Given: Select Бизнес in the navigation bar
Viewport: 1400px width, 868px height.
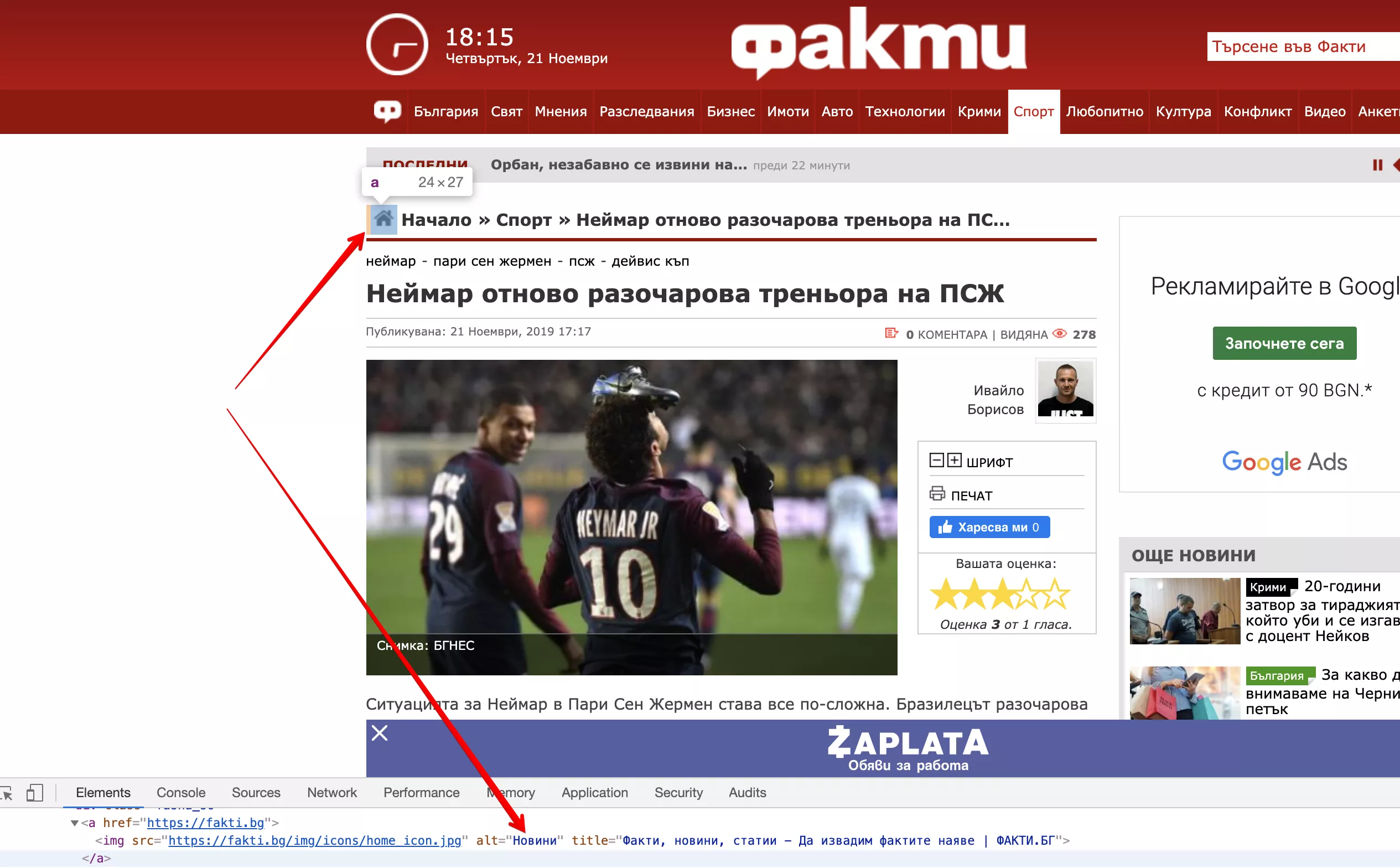Looking at the screenshot, I should (730, 111).
